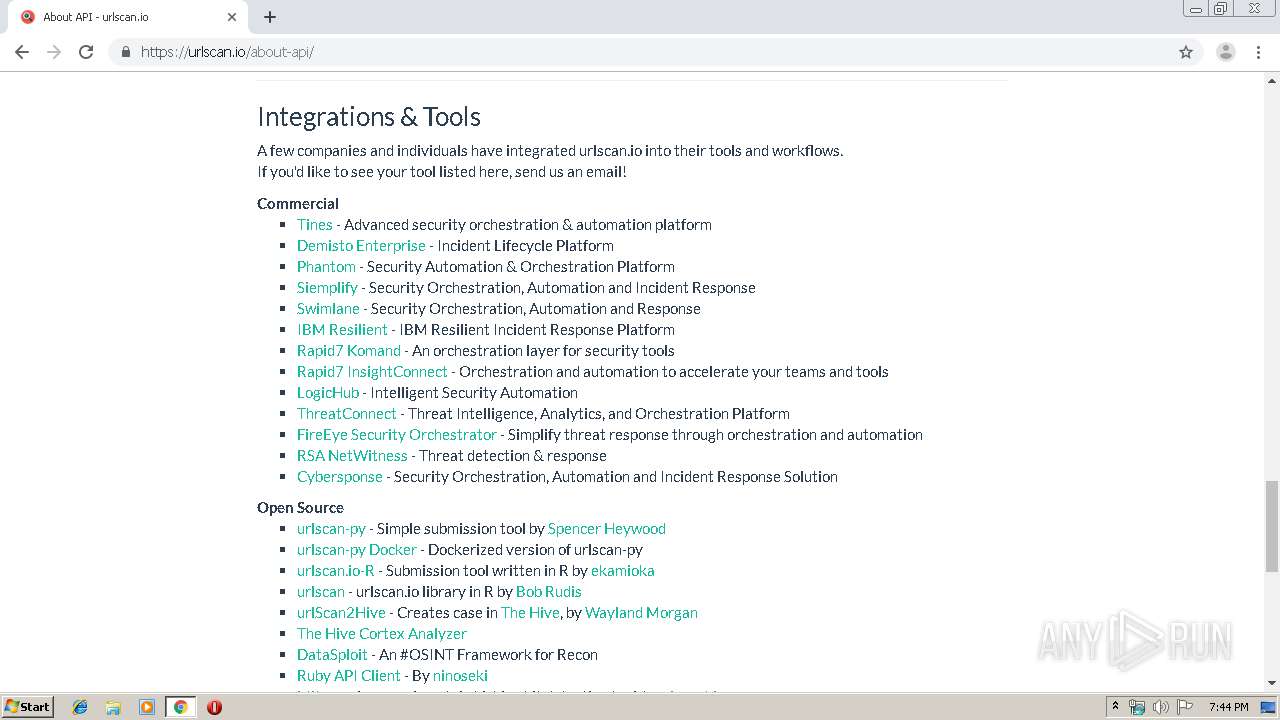
Task: Open the network icon in system tray
Action: [1137, 707]
